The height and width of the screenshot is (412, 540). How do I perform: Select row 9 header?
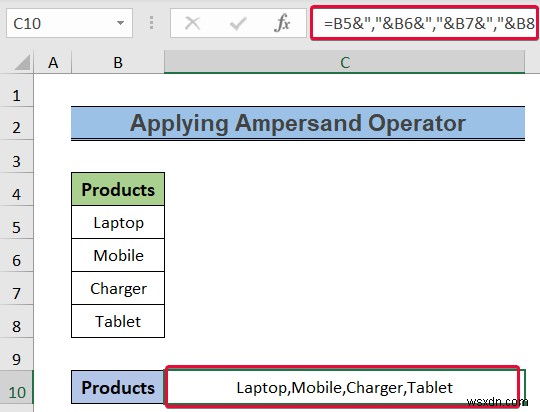[17, 355]
